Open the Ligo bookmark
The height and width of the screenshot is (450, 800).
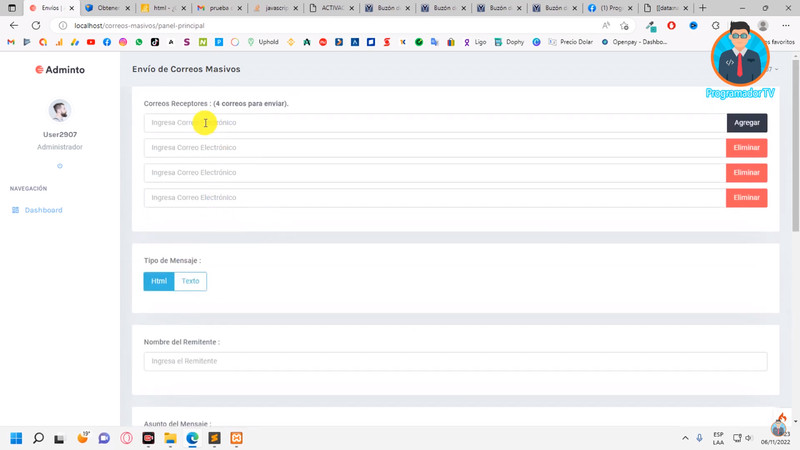pos(474,42)
